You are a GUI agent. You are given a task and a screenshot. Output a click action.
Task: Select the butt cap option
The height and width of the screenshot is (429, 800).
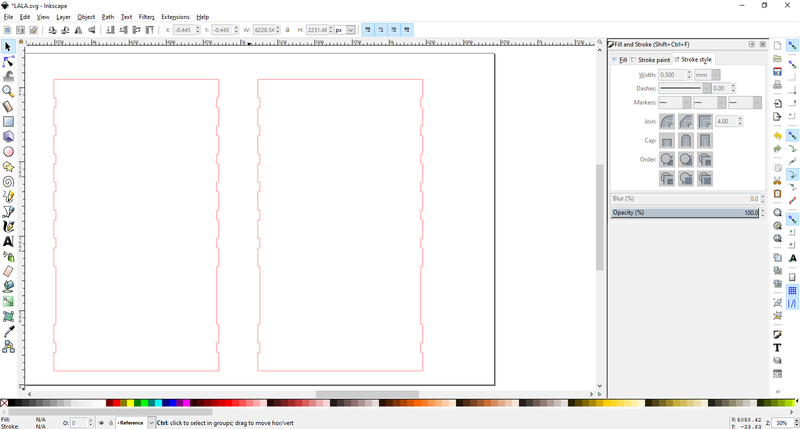click(667, 140)
